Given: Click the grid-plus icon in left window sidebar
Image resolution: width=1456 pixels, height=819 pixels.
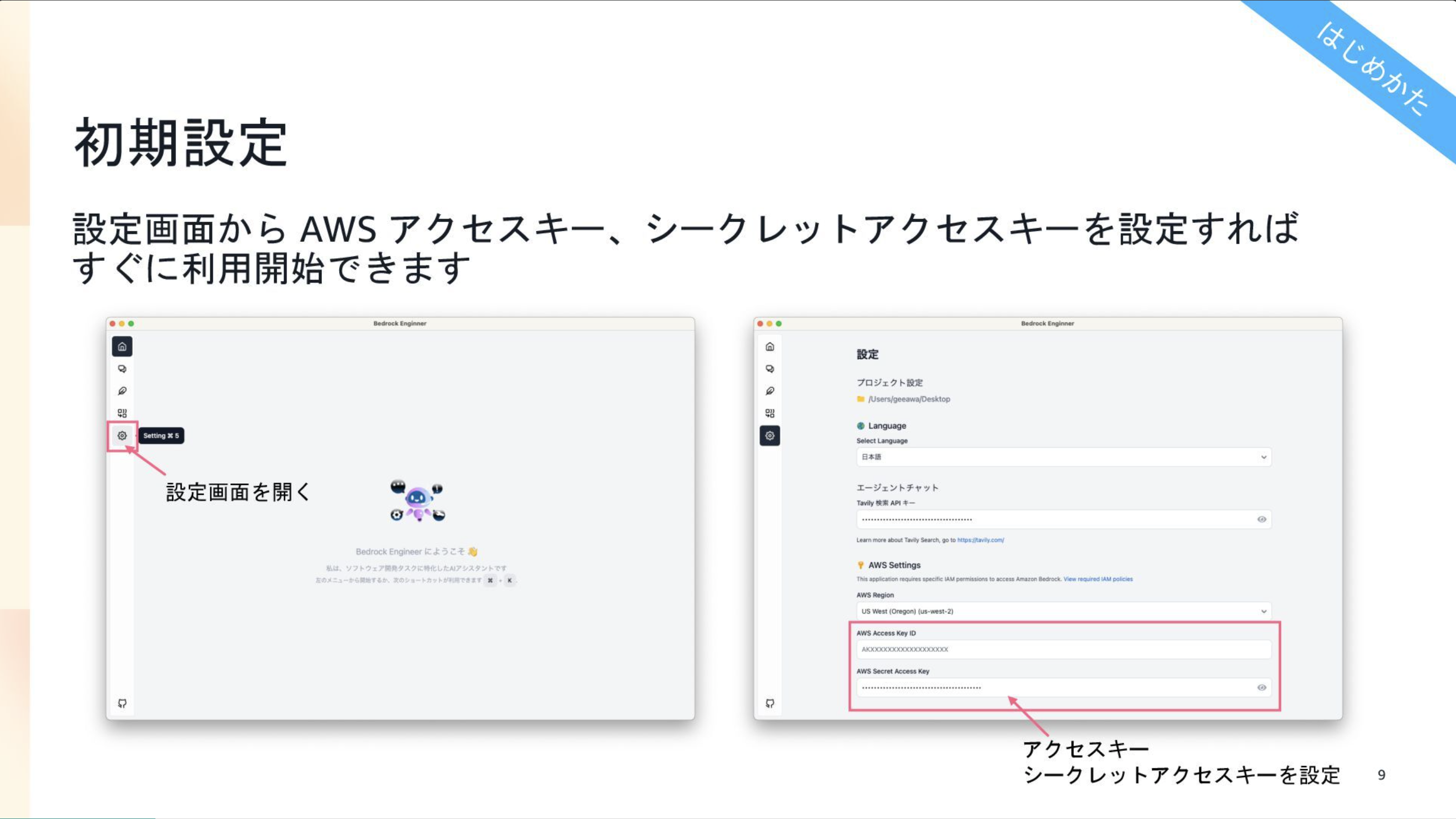Looking at the screenshot, I should click(x=122, y=414).
